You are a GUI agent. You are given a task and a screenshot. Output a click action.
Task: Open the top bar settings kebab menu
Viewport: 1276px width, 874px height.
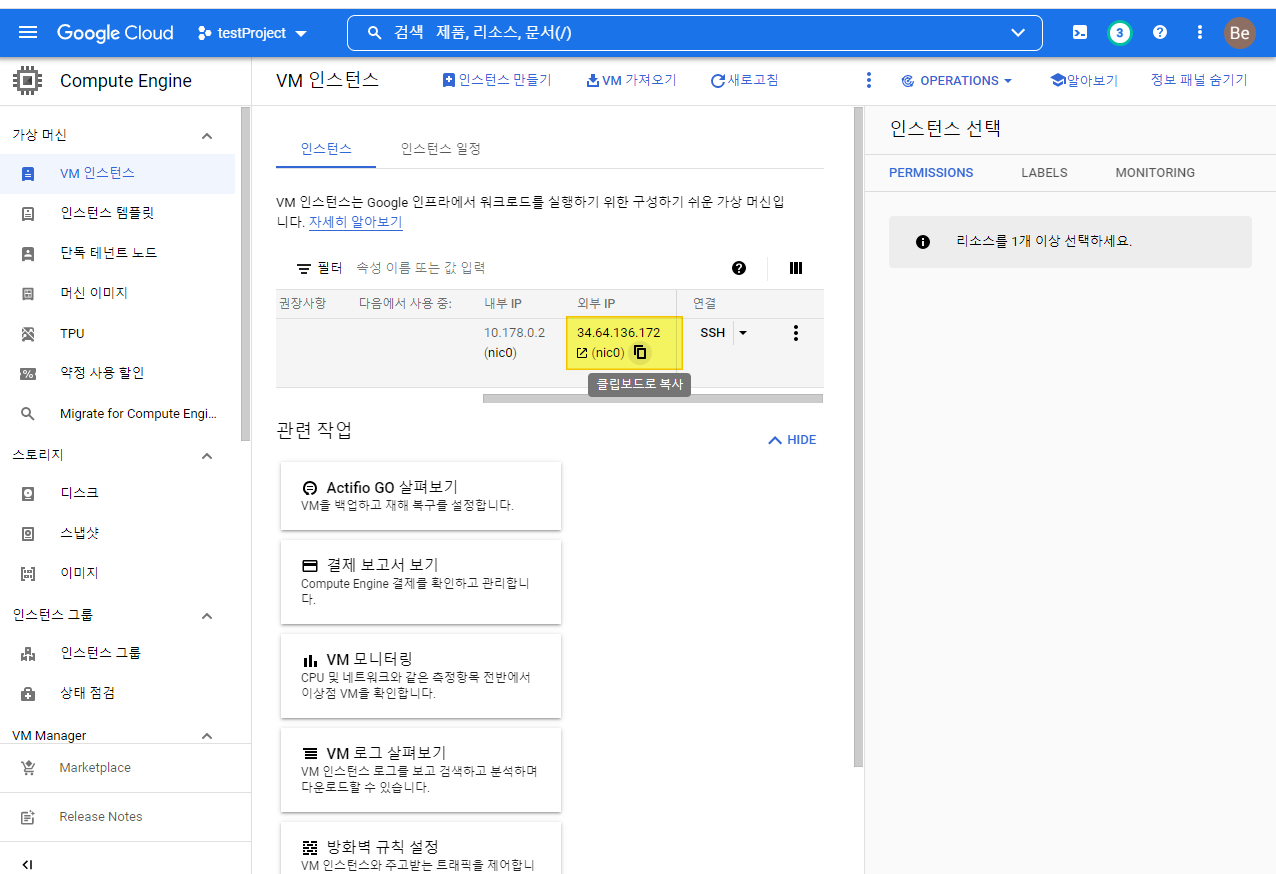coord(1200,33)
